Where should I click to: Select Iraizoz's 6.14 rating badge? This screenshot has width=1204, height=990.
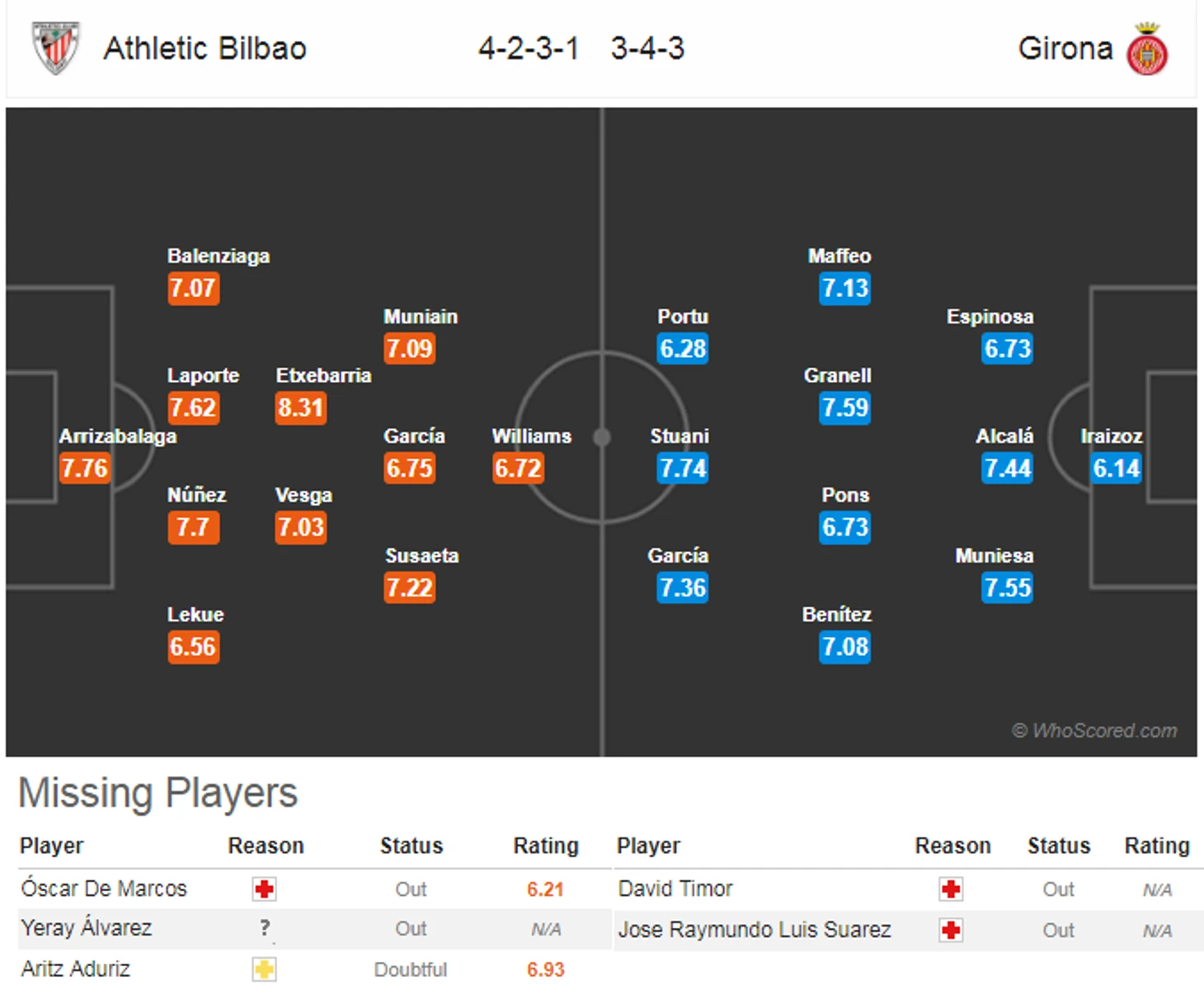[1117, 469]
